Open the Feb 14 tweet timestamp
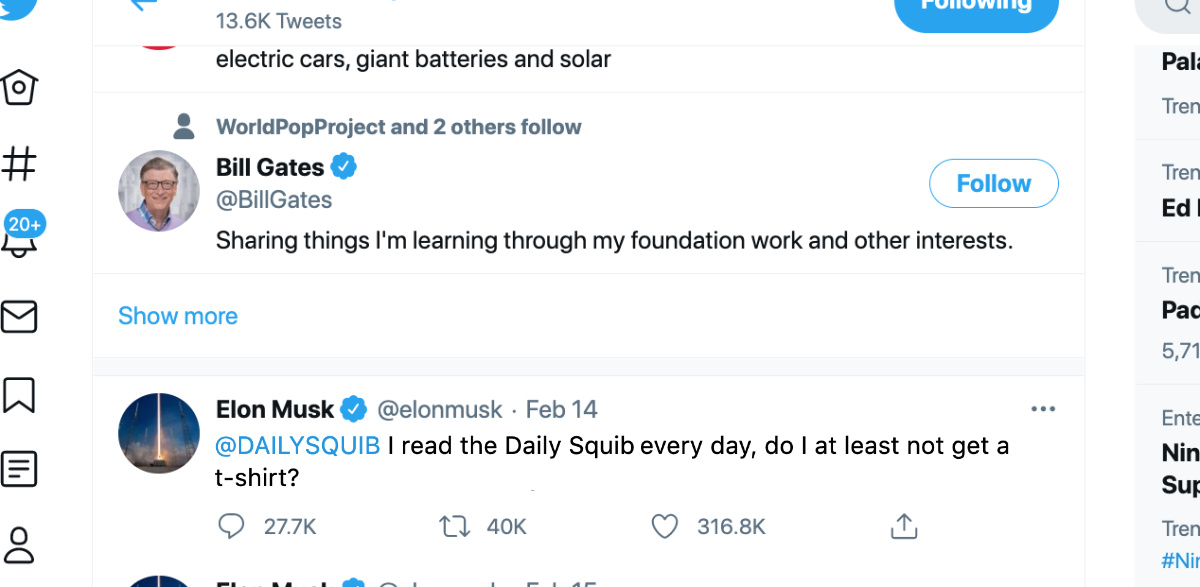 (561, 409)
